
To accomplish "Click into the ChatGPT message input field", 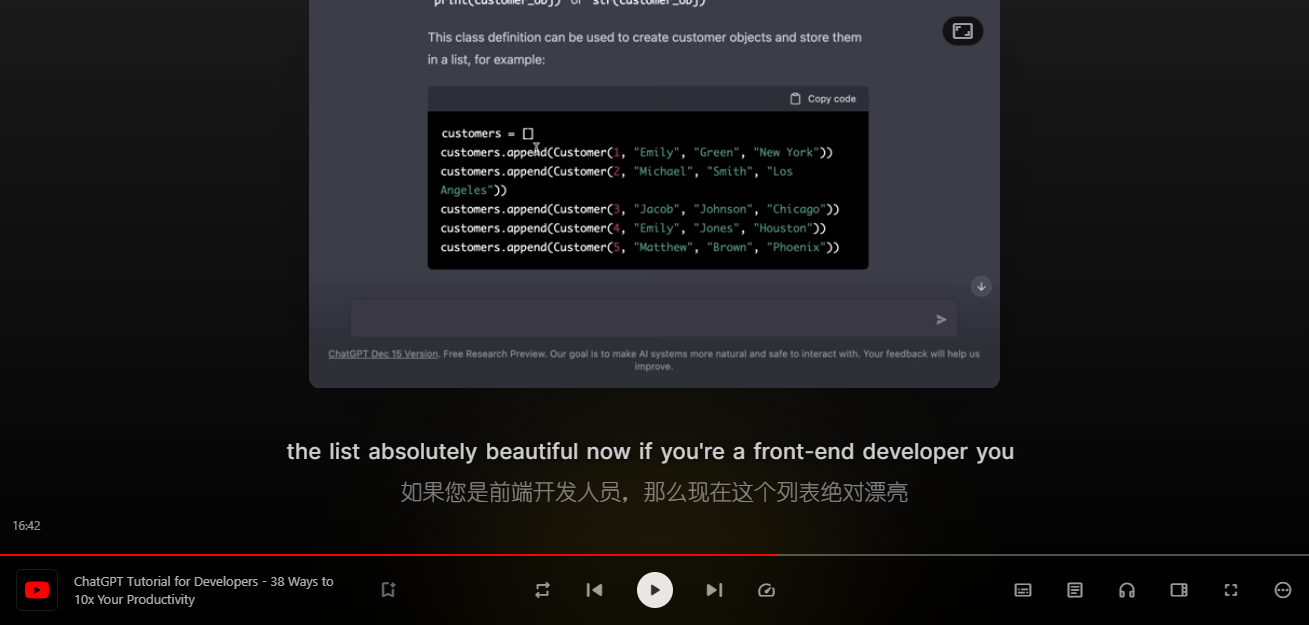I will tap(654, 319).
